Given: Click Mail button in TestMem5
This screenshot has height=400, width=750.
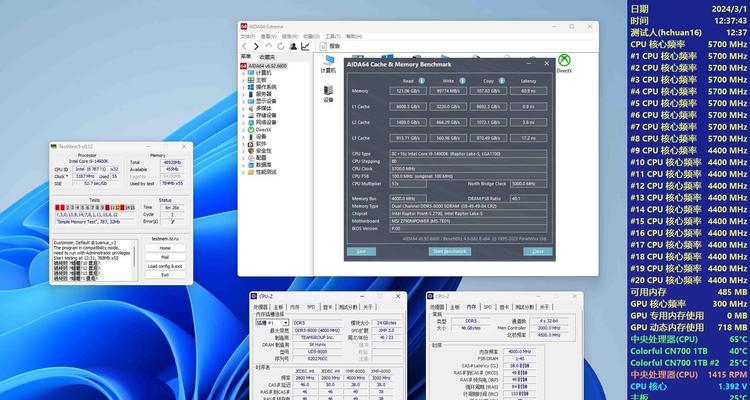Looking at the screenshot, I should (165, 257).
